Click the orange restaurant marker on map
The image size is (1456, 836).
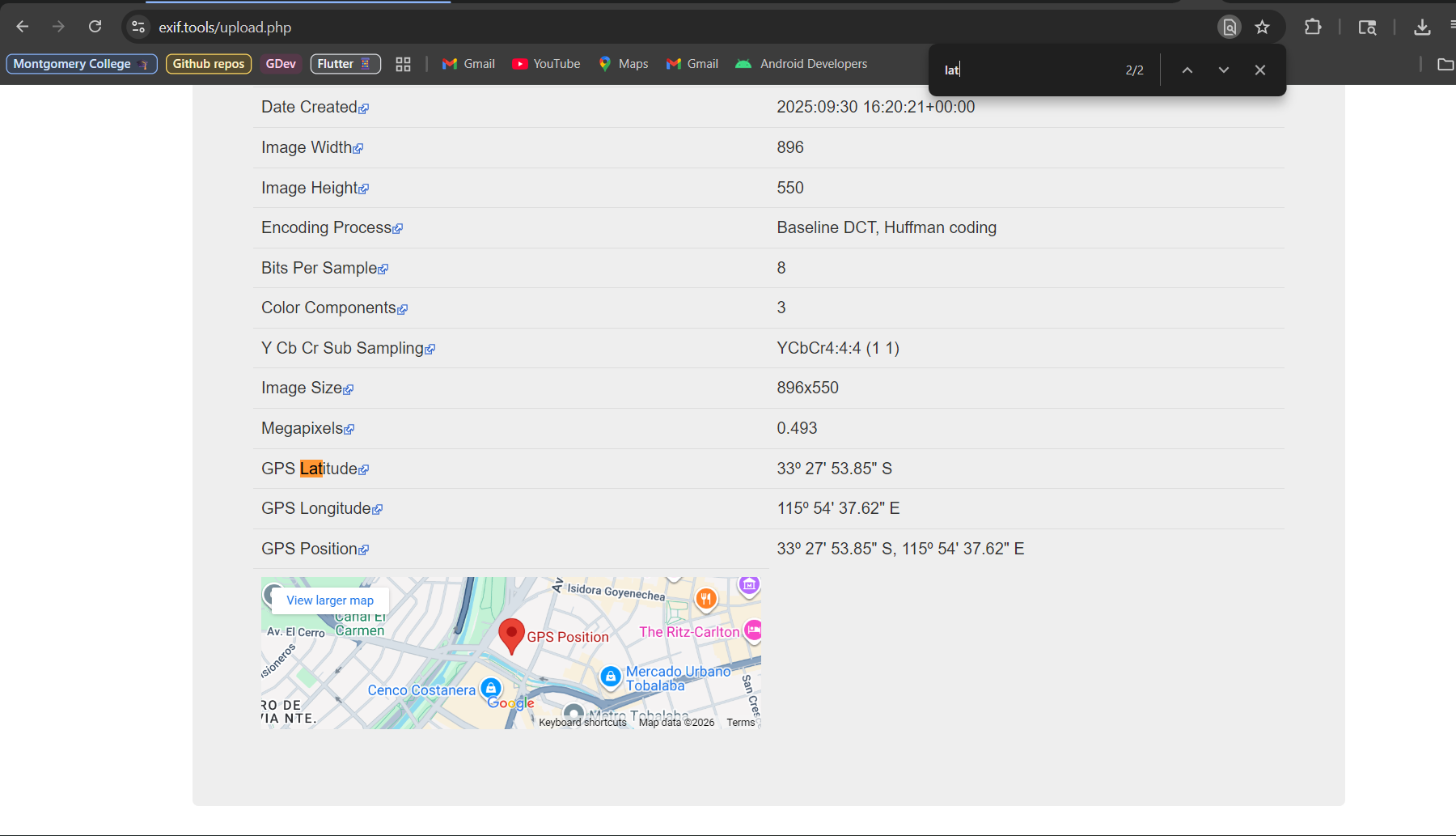[706, 599]
